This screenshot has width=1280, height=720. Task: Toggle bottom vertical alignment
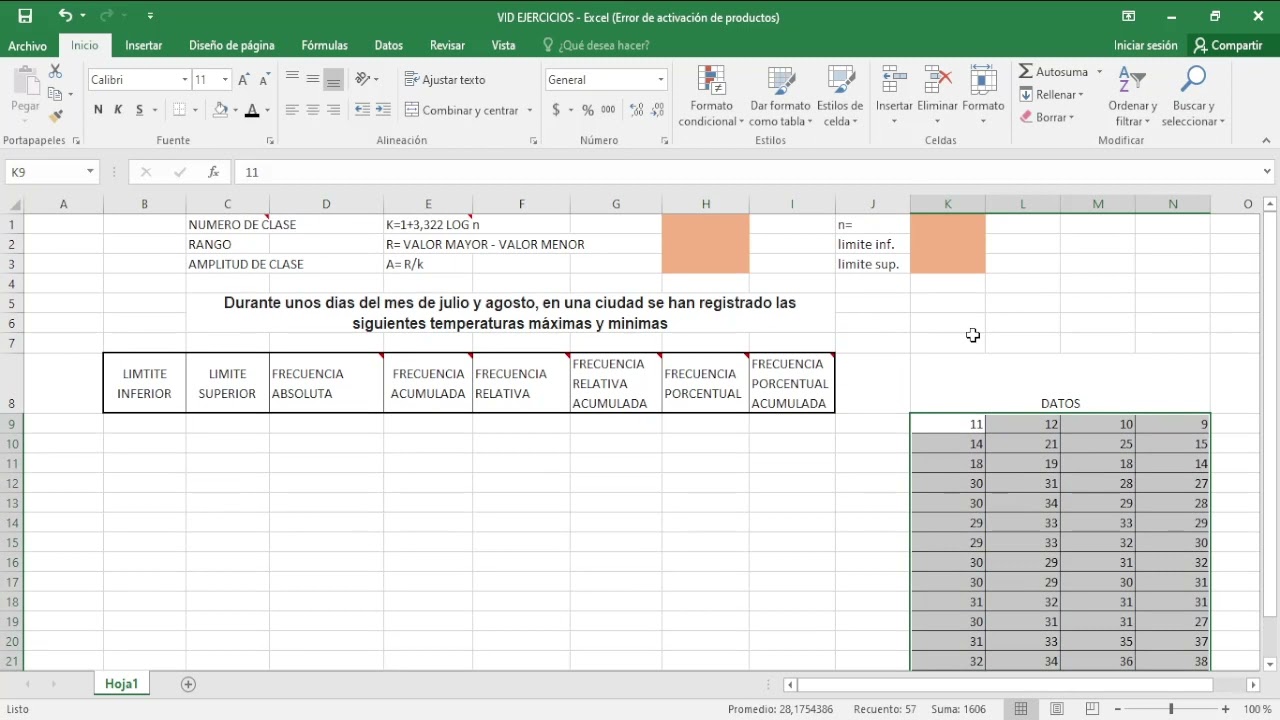point(334,79)
